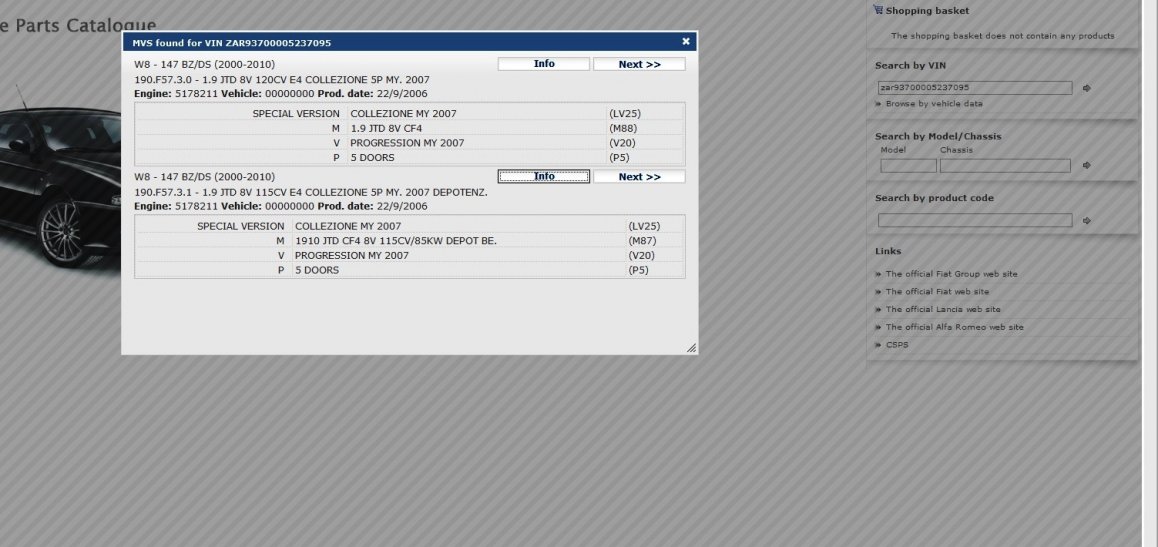Focus the Search by VIN input field

click(x=975, y=88)
